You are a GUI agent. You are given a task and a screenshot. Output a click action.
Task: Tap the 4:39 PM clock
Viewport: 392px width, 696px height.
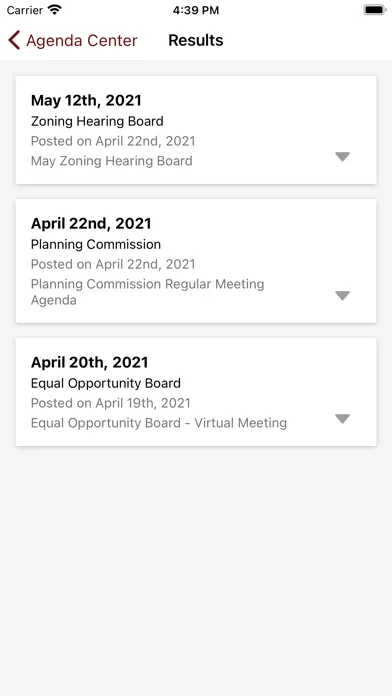196,10
